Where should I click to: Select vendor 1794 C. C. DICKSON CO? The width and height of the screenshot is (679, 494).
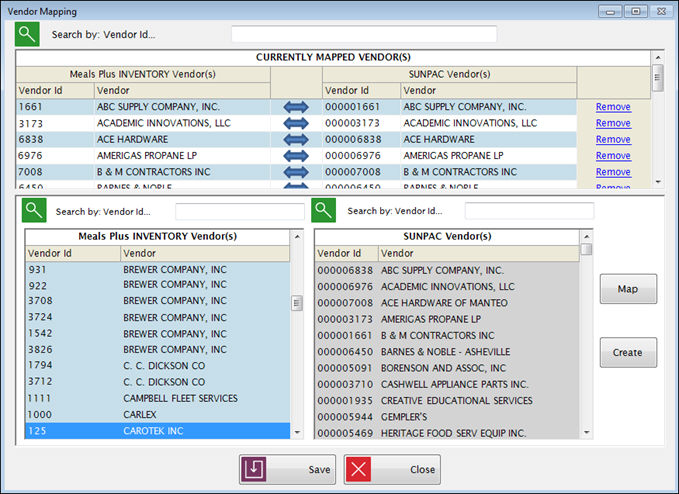[x=158, y=366]
